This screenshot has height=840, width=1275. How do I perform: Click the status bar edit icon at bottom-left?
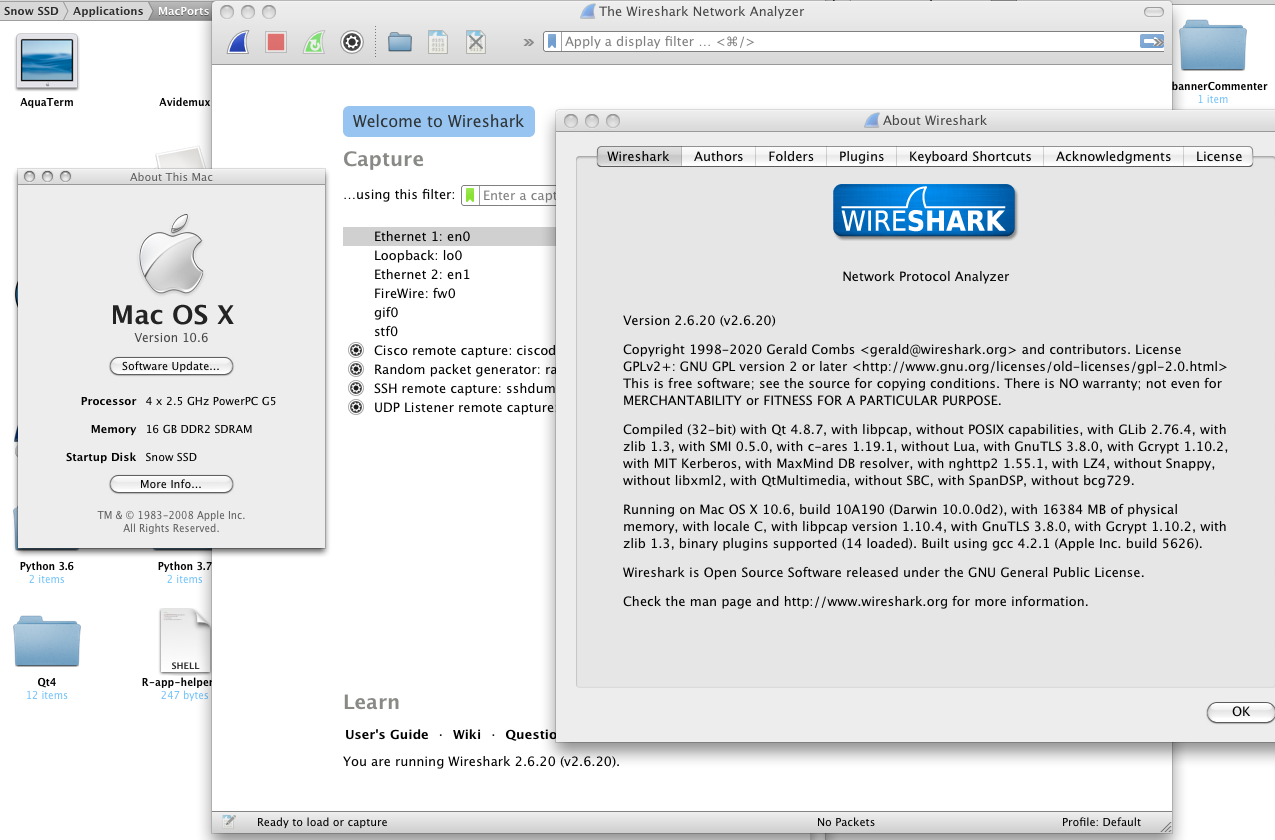(228, 822)
